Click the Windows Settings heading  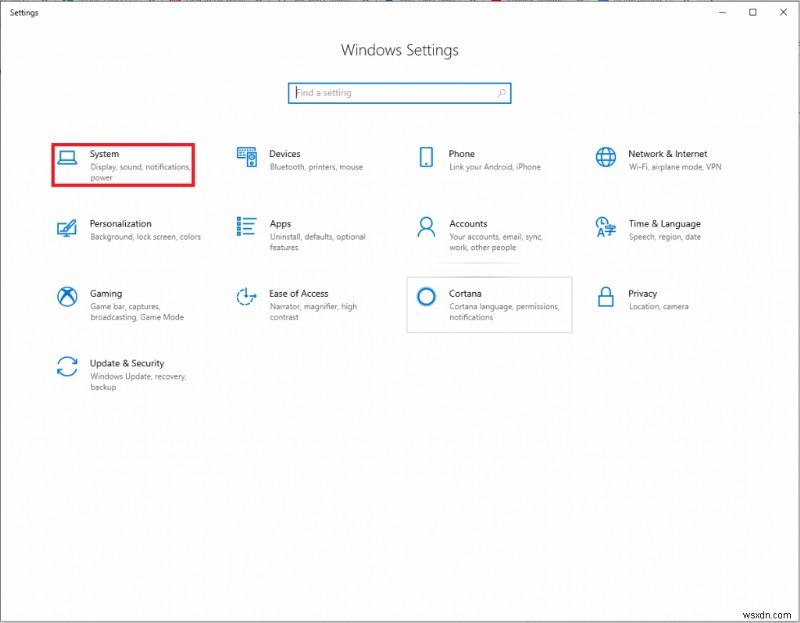(x=399, y=50)
